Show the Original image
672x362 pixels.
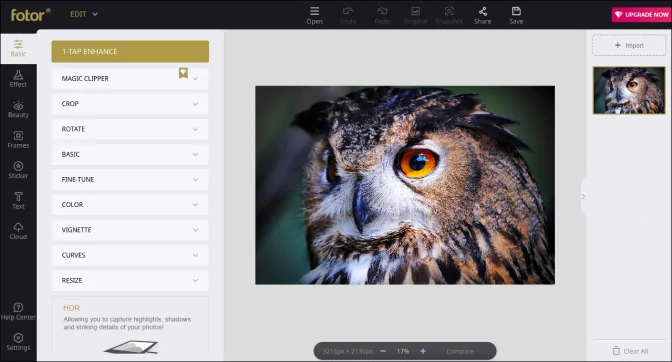[415, 15]
